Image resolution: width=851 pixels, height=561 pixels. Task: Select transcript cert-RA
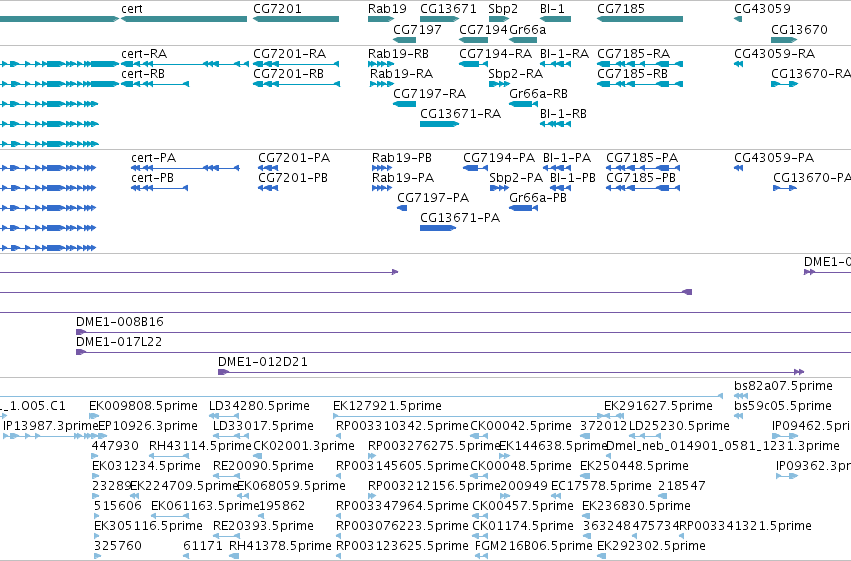[144, 54]
